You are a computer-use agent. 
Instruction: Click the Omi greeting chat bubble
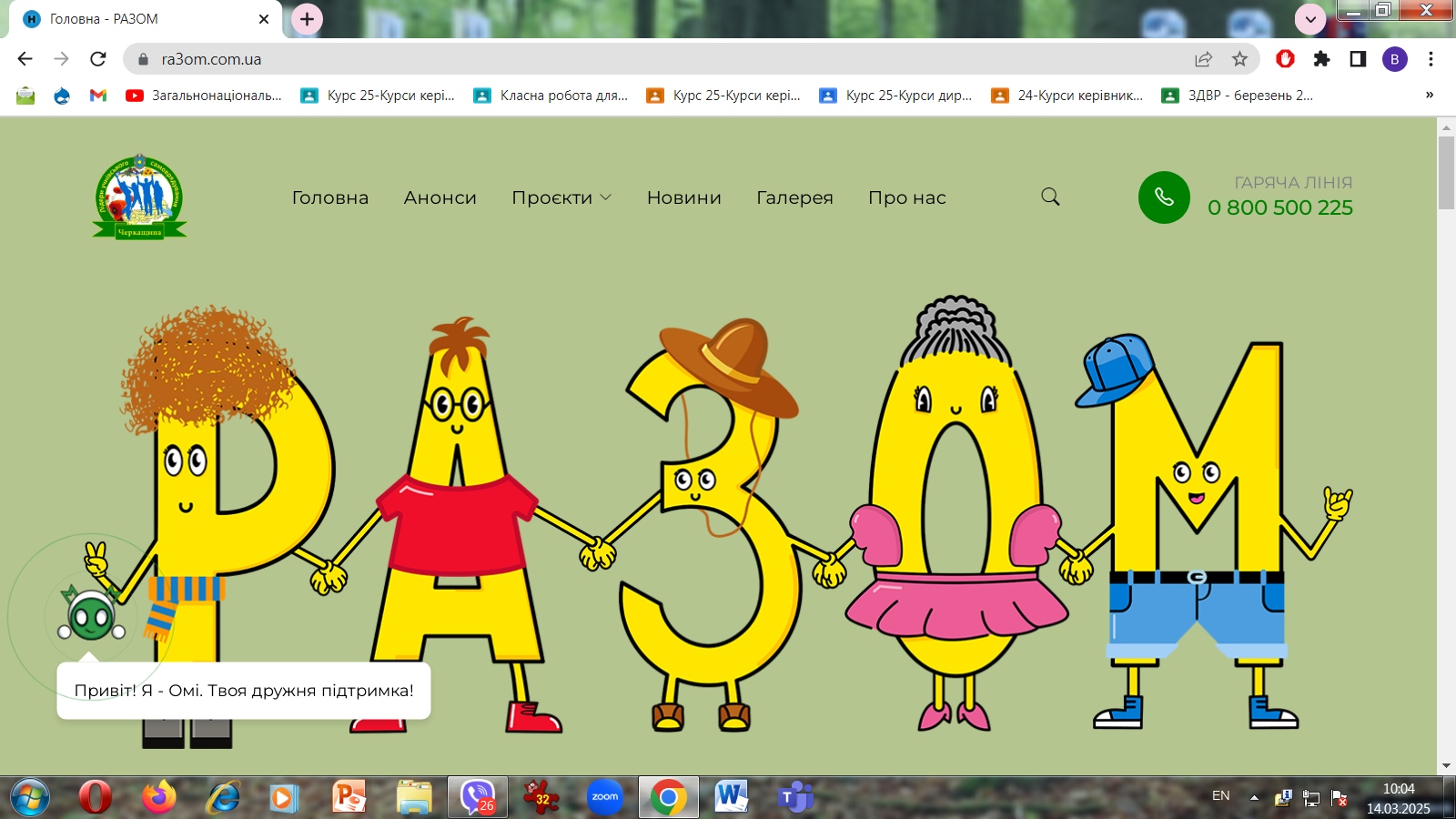coord(243,691)
